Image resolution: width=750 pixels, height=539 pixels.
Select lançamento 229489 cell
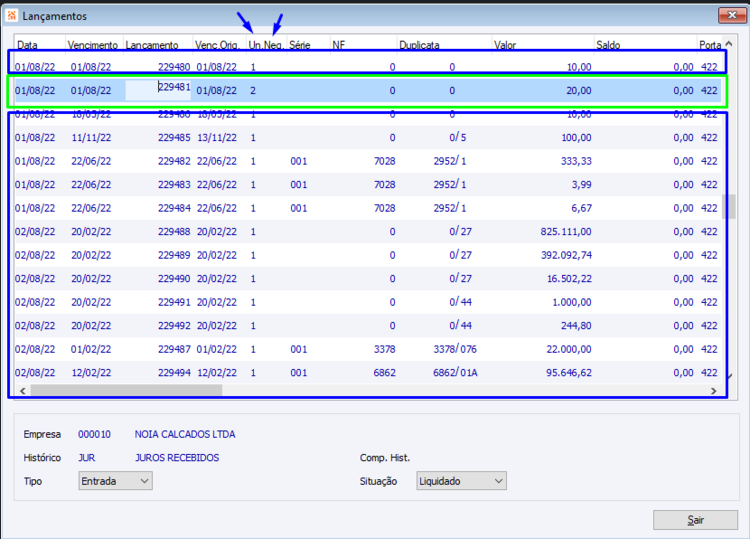pyautogui.click(x=174, y=255)
